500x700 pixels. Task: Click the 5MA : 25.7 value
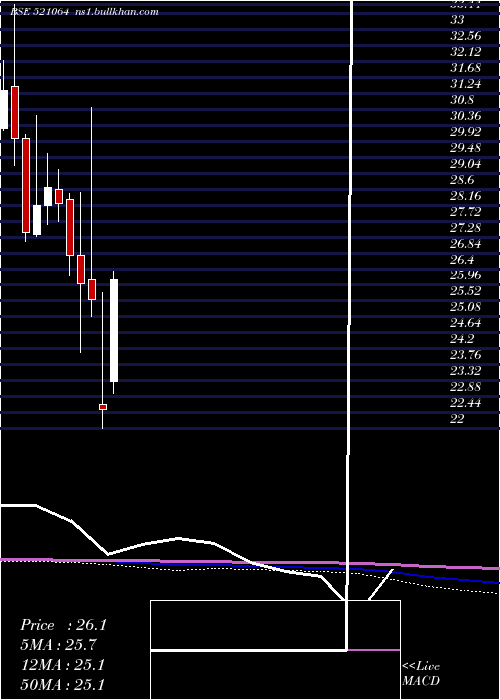[58, 645]
